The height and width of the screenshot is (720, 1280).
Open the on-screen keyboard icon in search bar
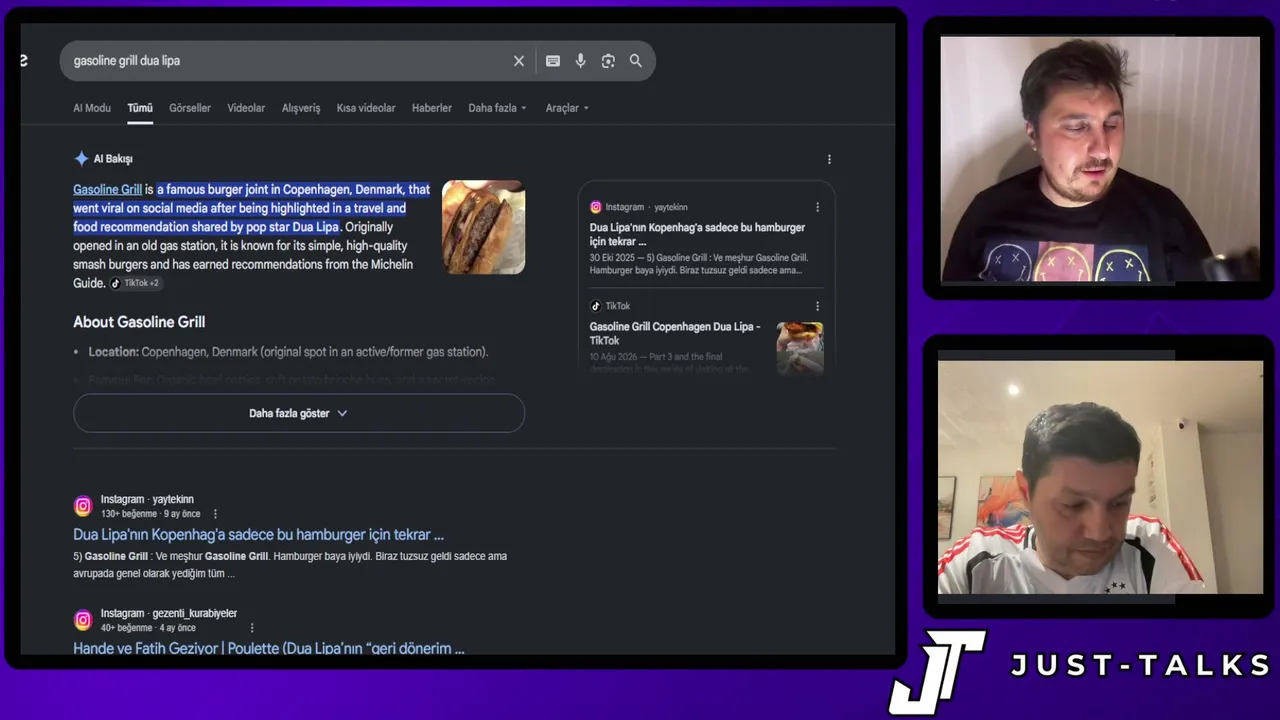553,61
